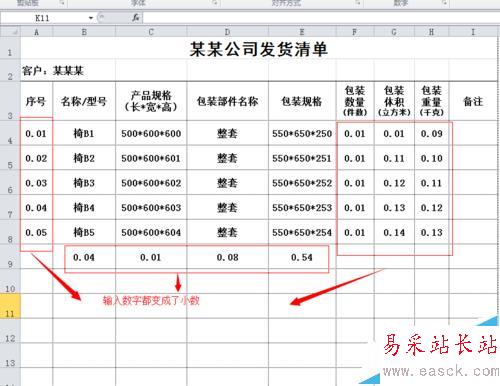Click the 500*600*600 cell
The image size is (500, 386).
point(151,133)
